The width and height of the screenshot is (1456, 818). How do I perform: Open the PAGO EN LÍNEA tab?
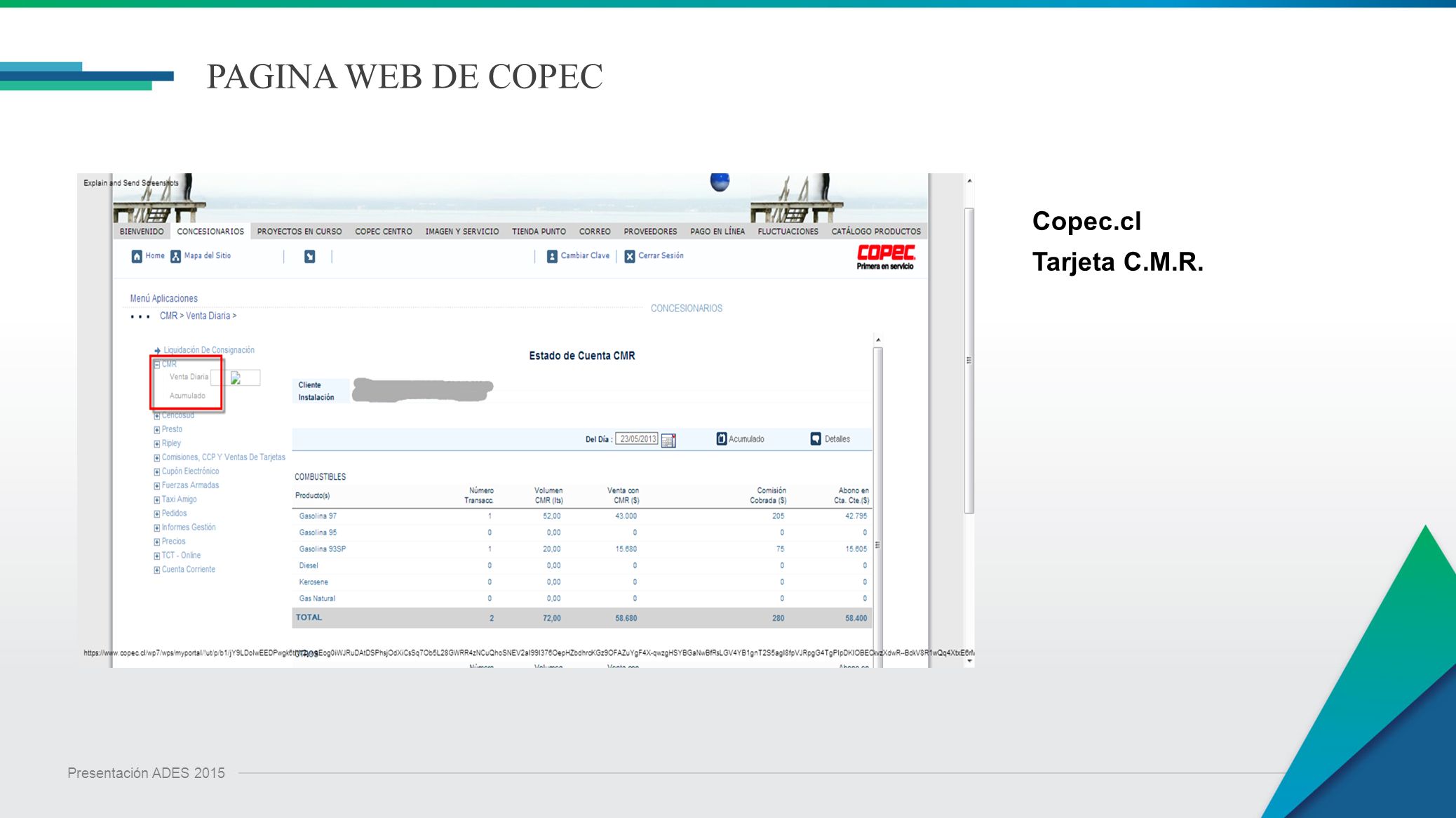coord(717,232)
